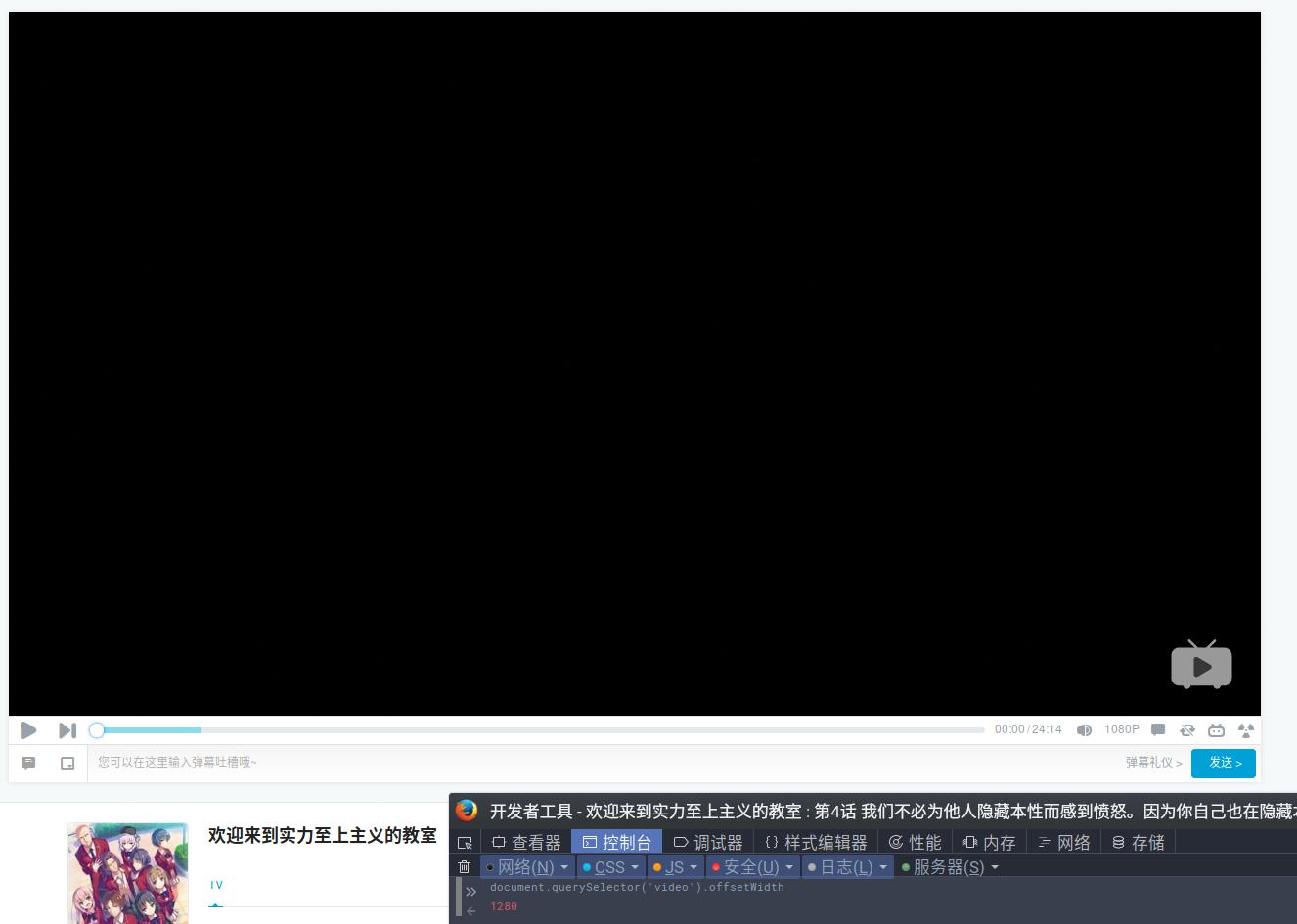Click on the video progress bar
Viewport: 1297px width, 924px height.
pyautogui.click(x=391, y=729)
